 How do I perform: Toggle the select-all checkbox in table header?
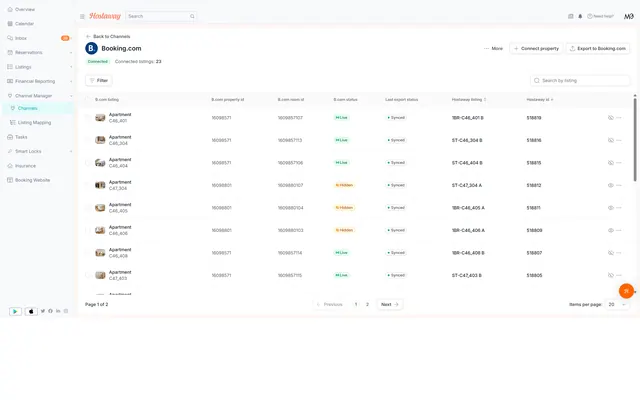(x=87, y=100)
